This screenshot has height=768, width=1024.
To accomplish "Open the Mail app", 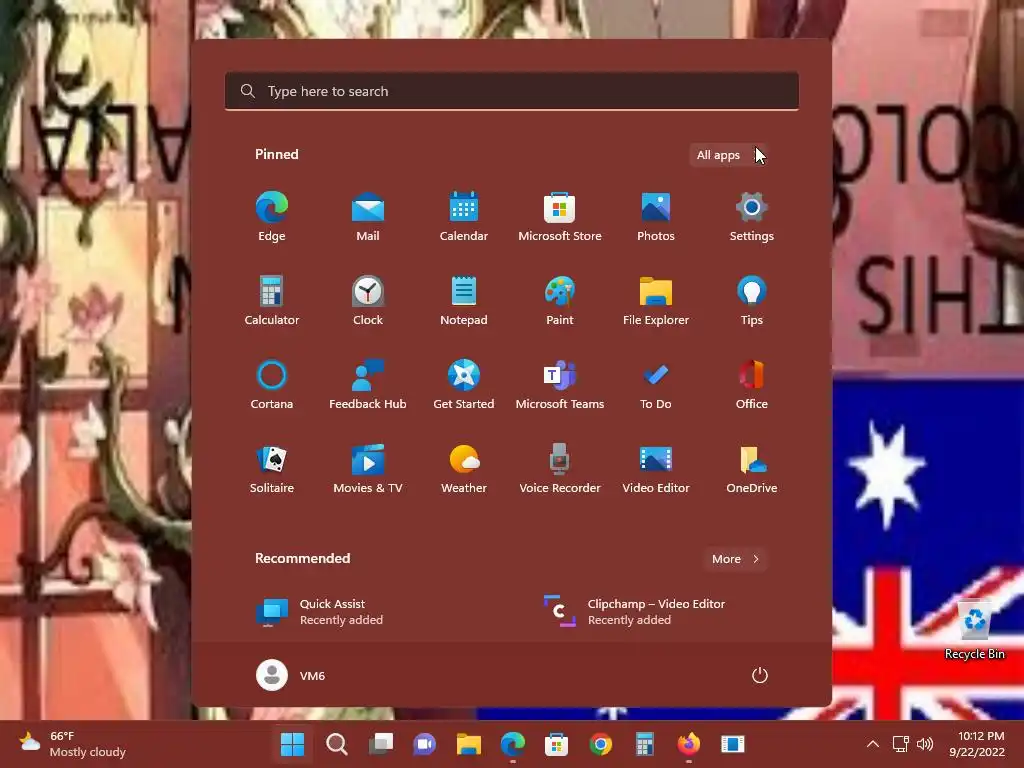I will pyautogui.click(x=368, y=217).
